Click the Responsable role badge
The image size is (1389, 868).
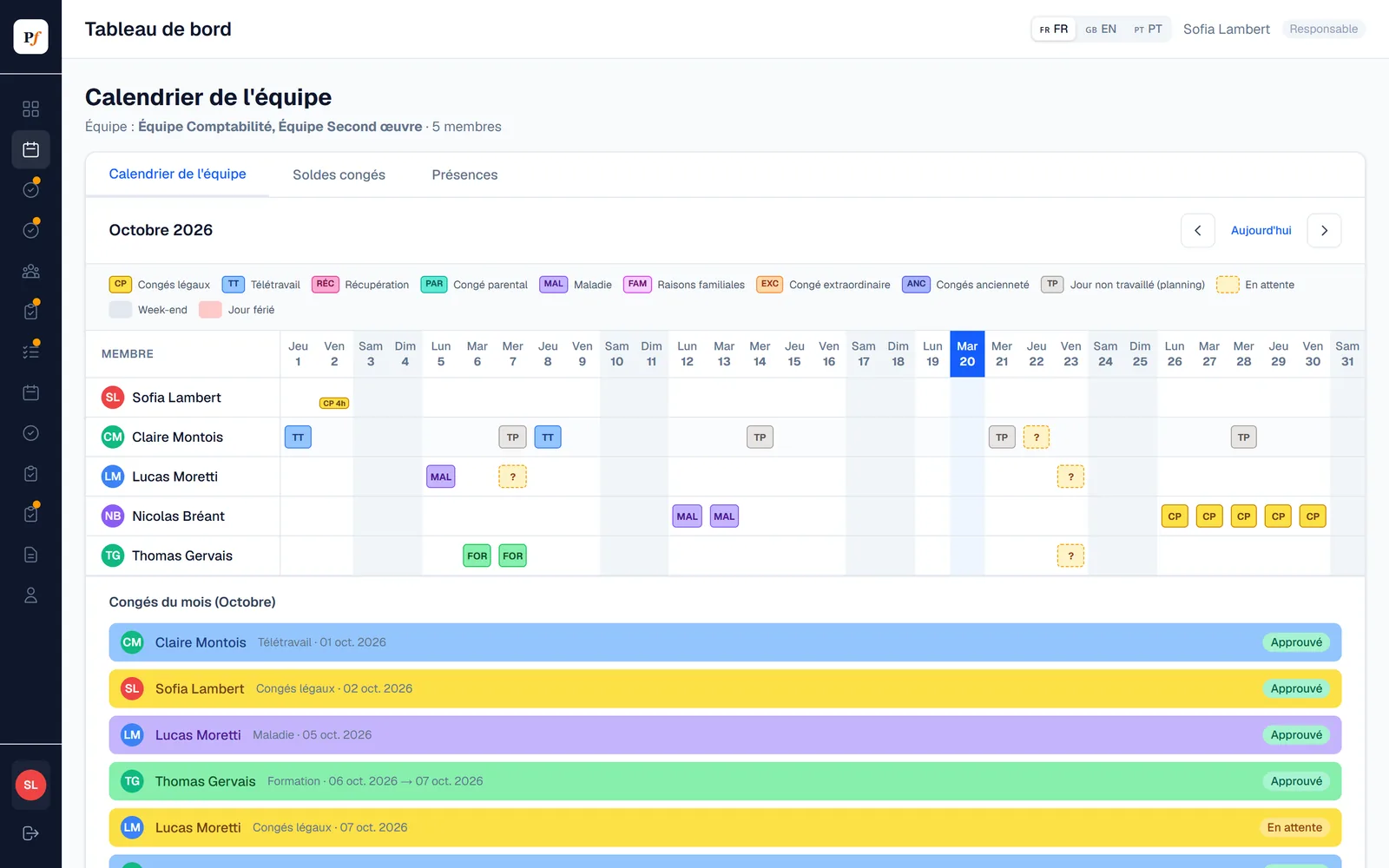point(1323,29)
